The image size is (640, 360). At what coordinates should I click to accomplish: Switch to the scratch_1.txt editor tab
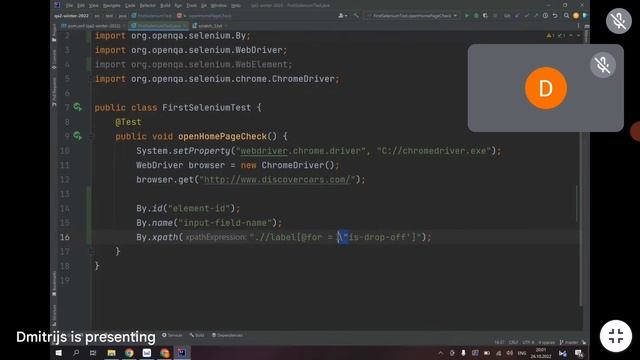point(209,26)
